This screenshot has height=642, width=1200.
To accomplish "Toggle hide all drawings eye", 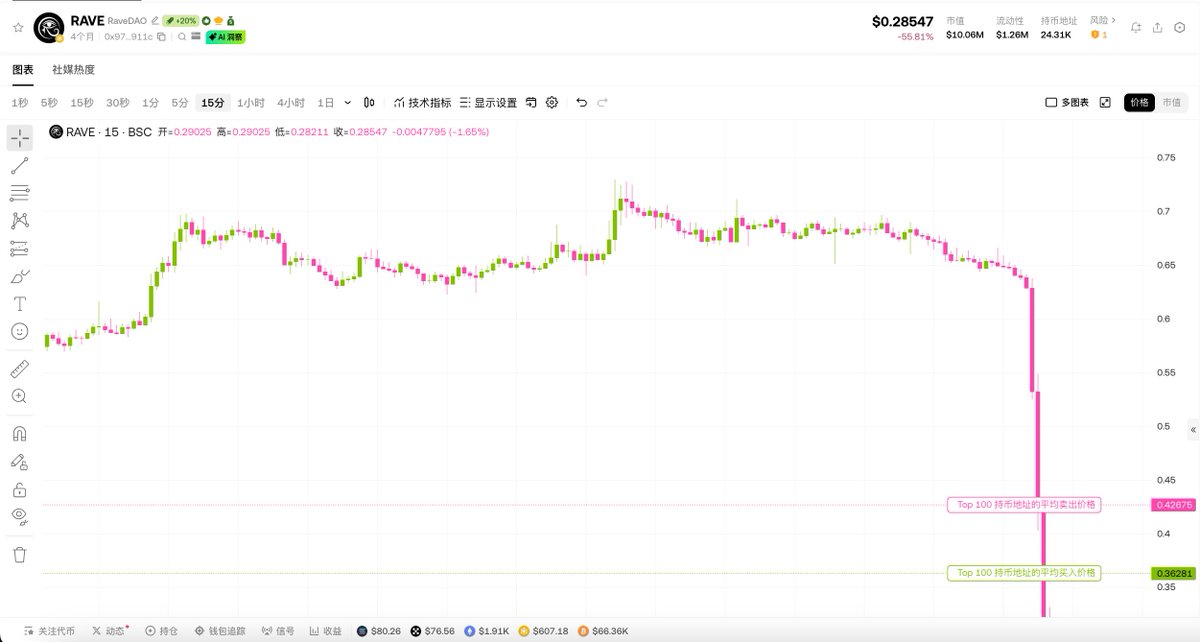I will pyautogui.click(x=20, y=516).
